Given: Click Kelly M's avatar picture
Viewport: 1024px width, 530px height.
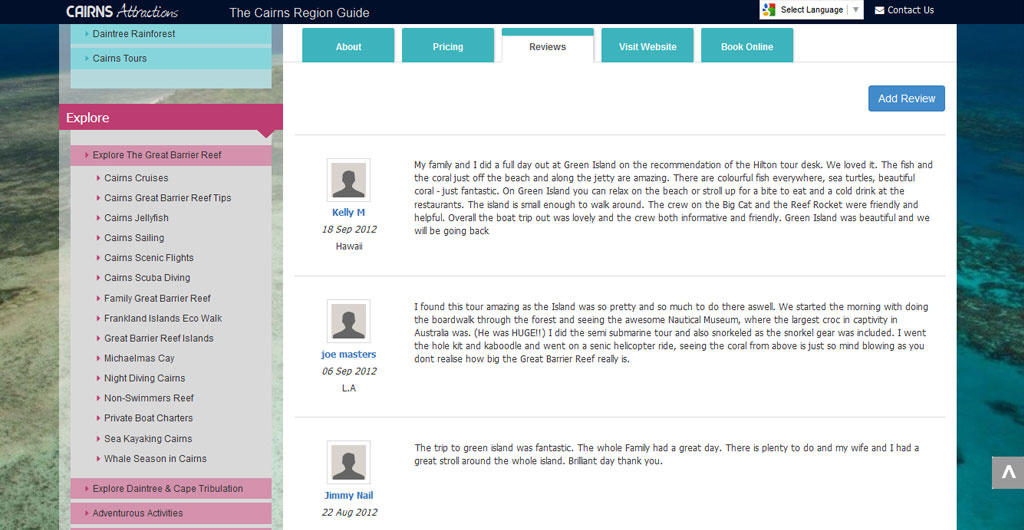Looking at the screenshot, I should click(x=348, y=180).
